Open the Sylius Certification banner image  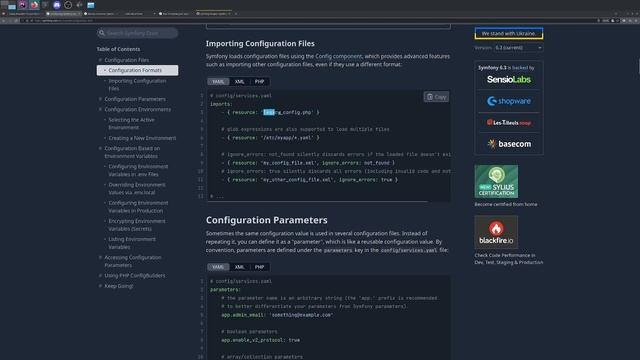(x=496, y=182)
